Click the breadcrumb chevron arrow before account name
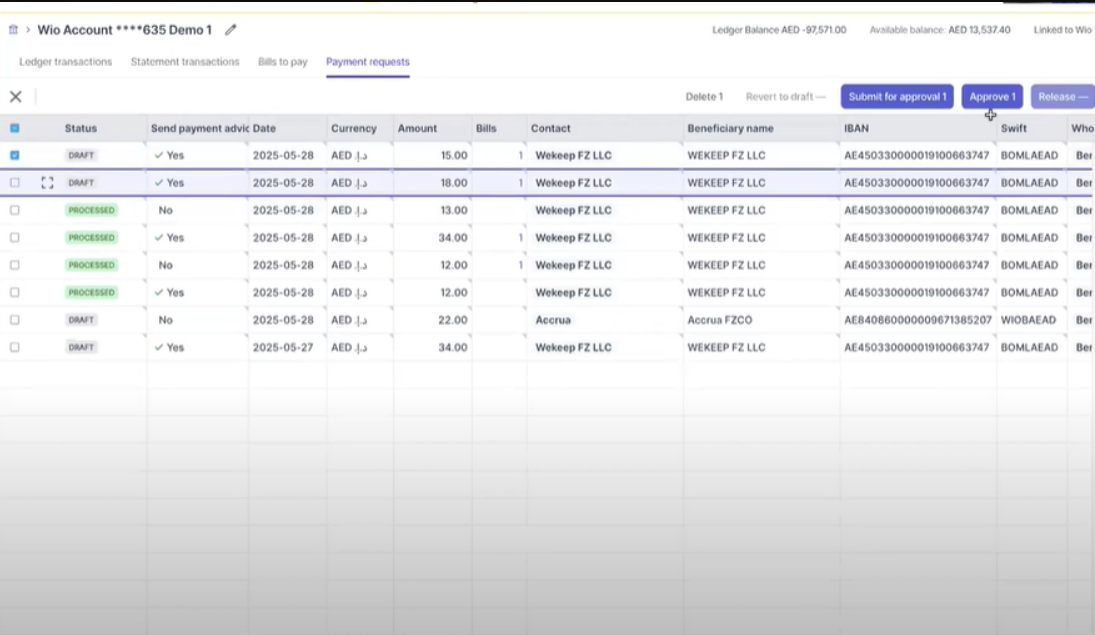The width and height of the screenshot is (1095, 635). click(x=28, y=29)
